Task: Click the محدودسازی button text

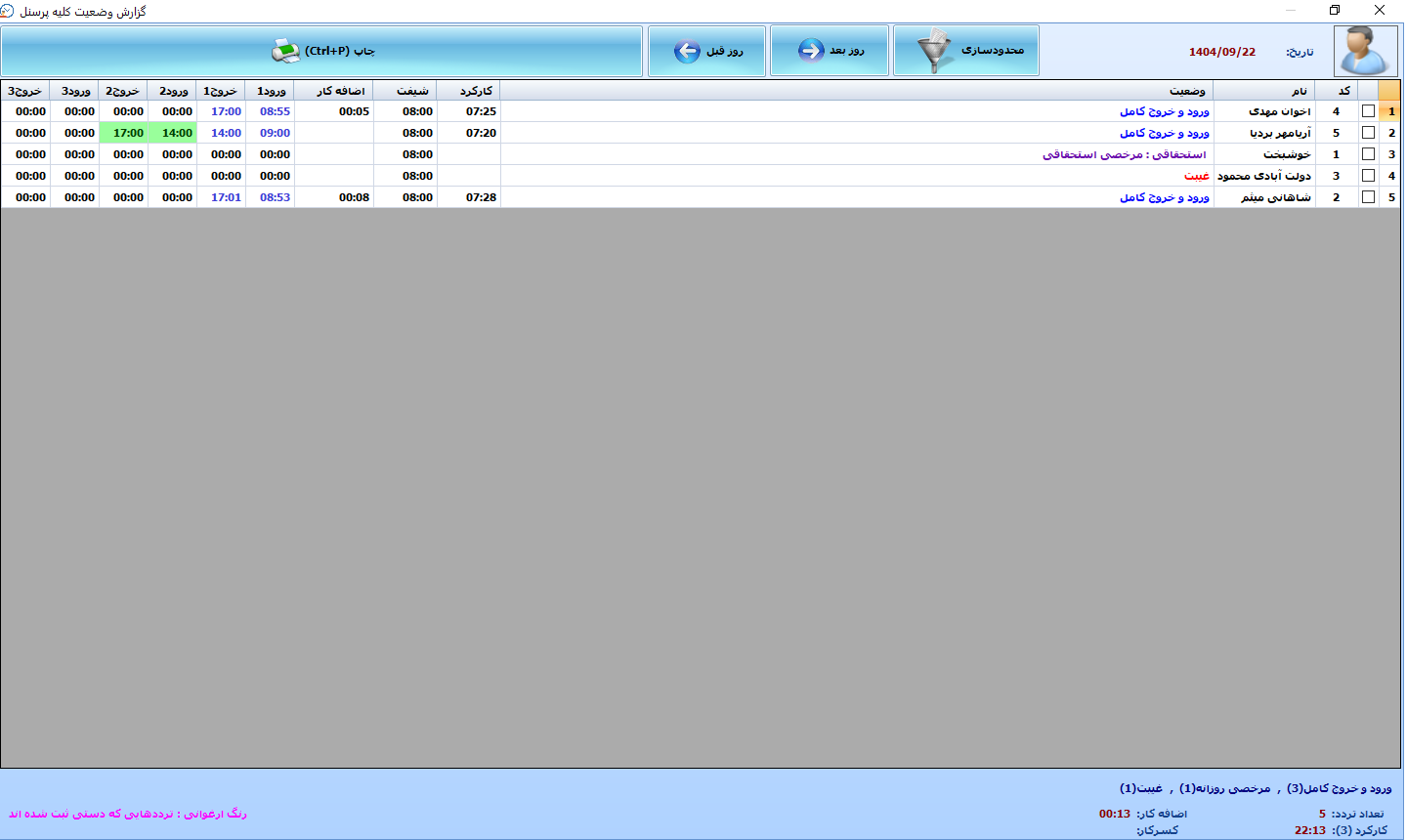Action: coord(993,51)
